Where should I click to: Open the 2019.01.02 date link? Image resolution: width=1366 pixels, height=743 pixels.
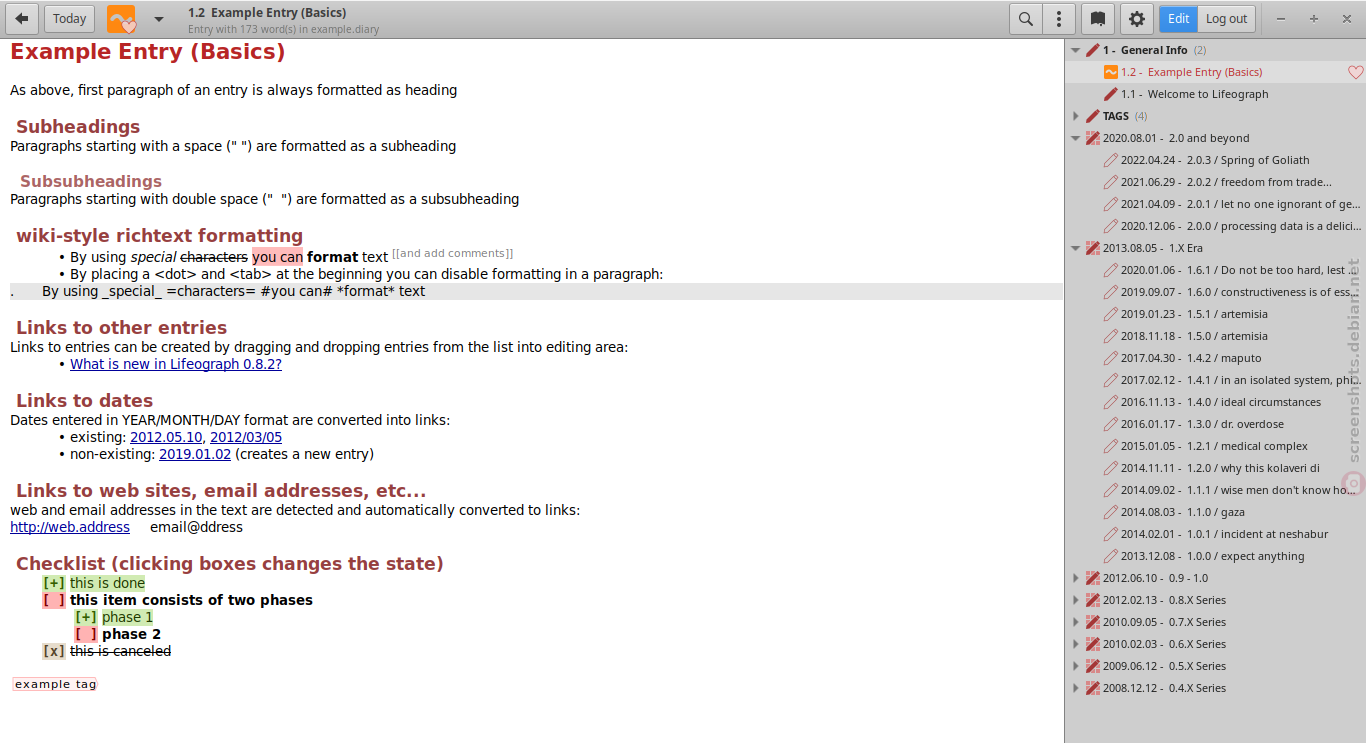(195, 454)
